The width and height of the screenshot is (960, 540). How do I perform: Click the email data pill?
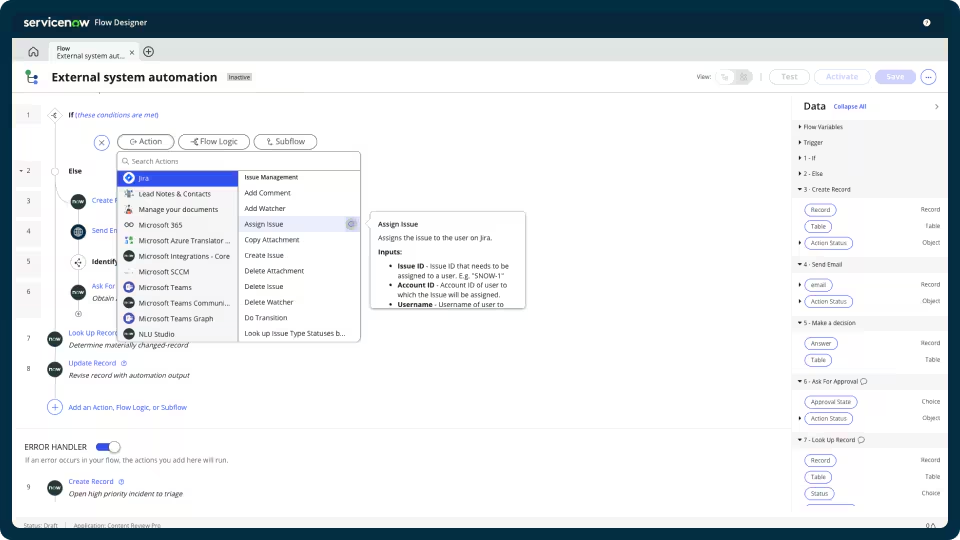point(819,285)
